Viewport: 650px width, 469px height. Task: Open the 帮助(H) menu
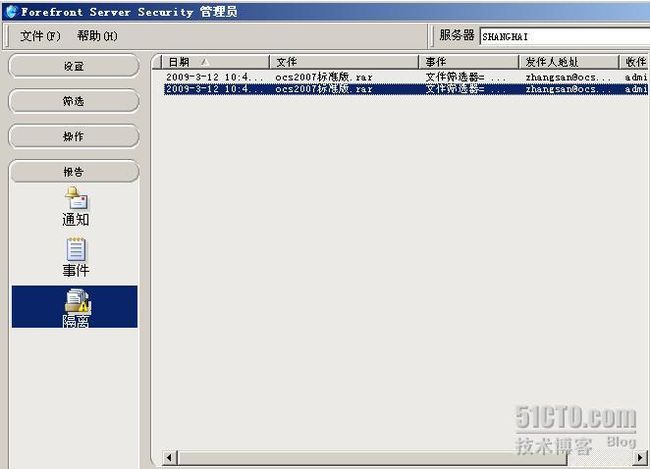(97, 36)
